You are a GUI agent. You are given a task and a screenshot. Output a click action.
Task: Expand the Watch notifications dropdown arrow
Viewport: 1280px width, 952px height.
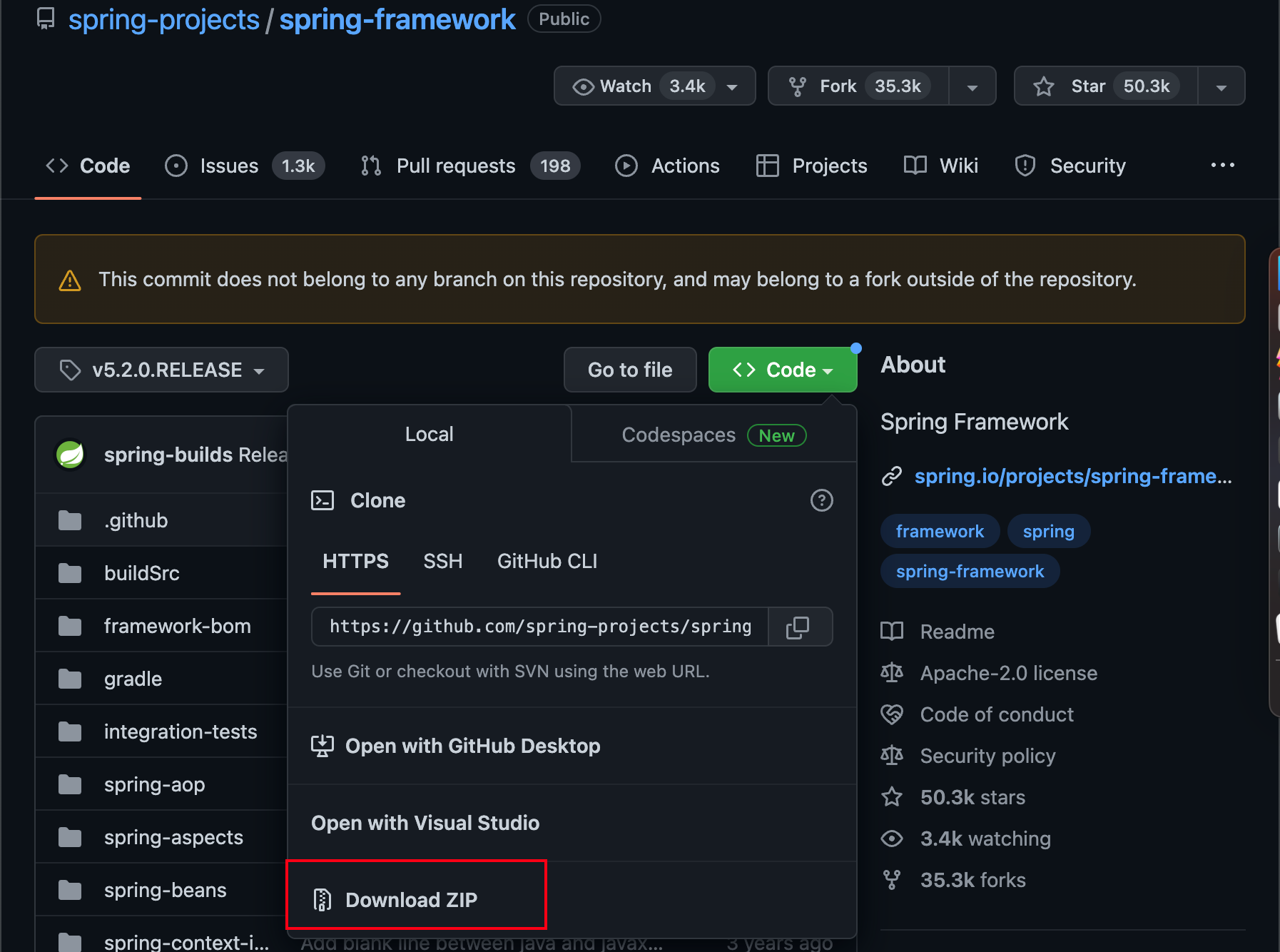[732, 87]
